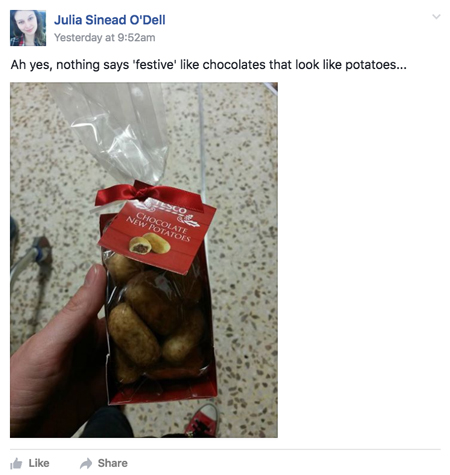Viewport: 450px width, 475px height.
Task: Click the Julia Sinead O'Dell name link
Action: click(110, 20)
